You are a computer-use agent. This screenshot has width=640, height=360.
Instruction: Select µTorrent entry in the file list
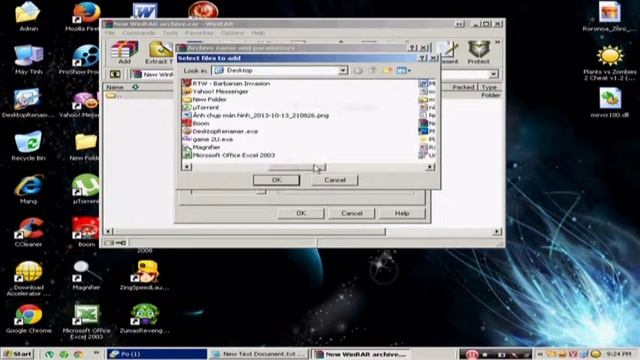click(201, 107)
